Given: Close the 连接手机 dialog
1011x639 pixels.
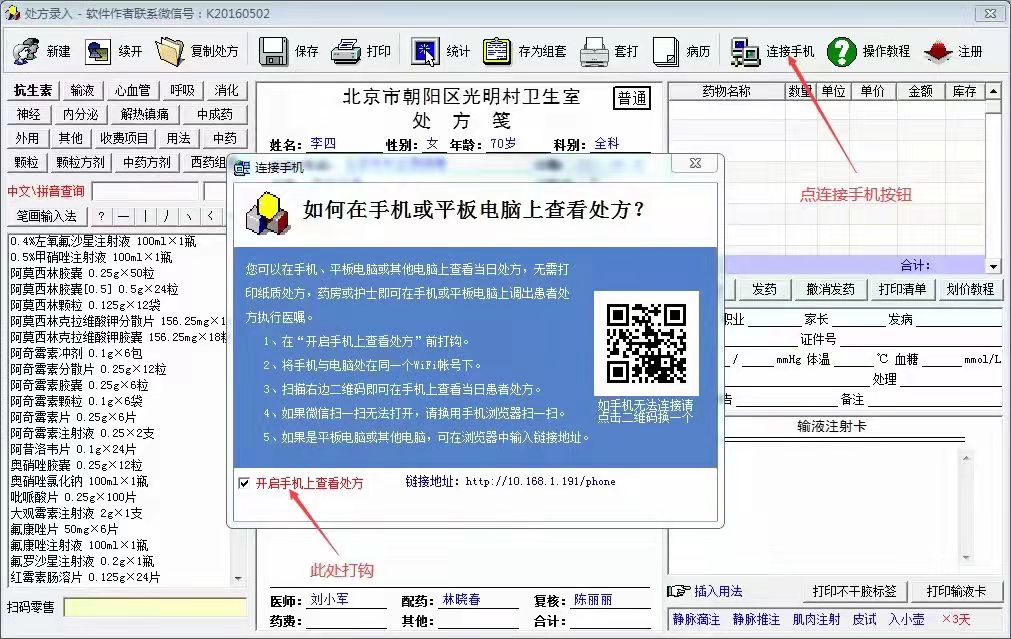Looking at the screenshot, I should (694, 165).
